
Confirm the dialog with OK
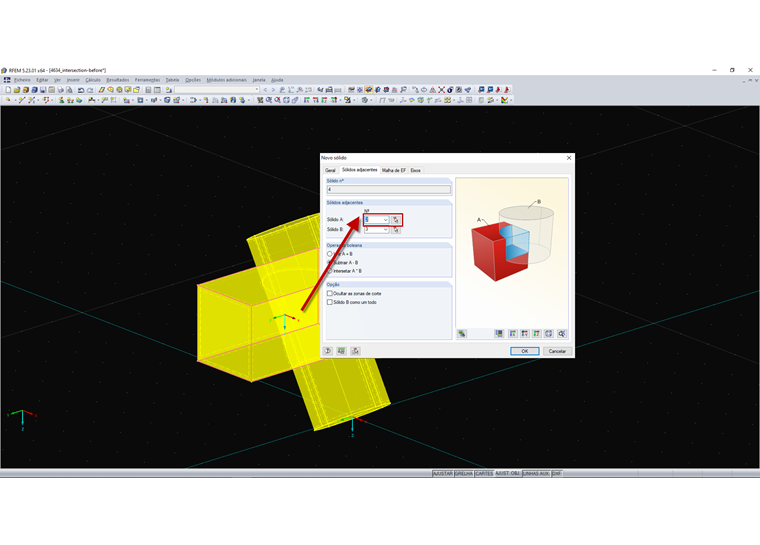pos(524,351)
